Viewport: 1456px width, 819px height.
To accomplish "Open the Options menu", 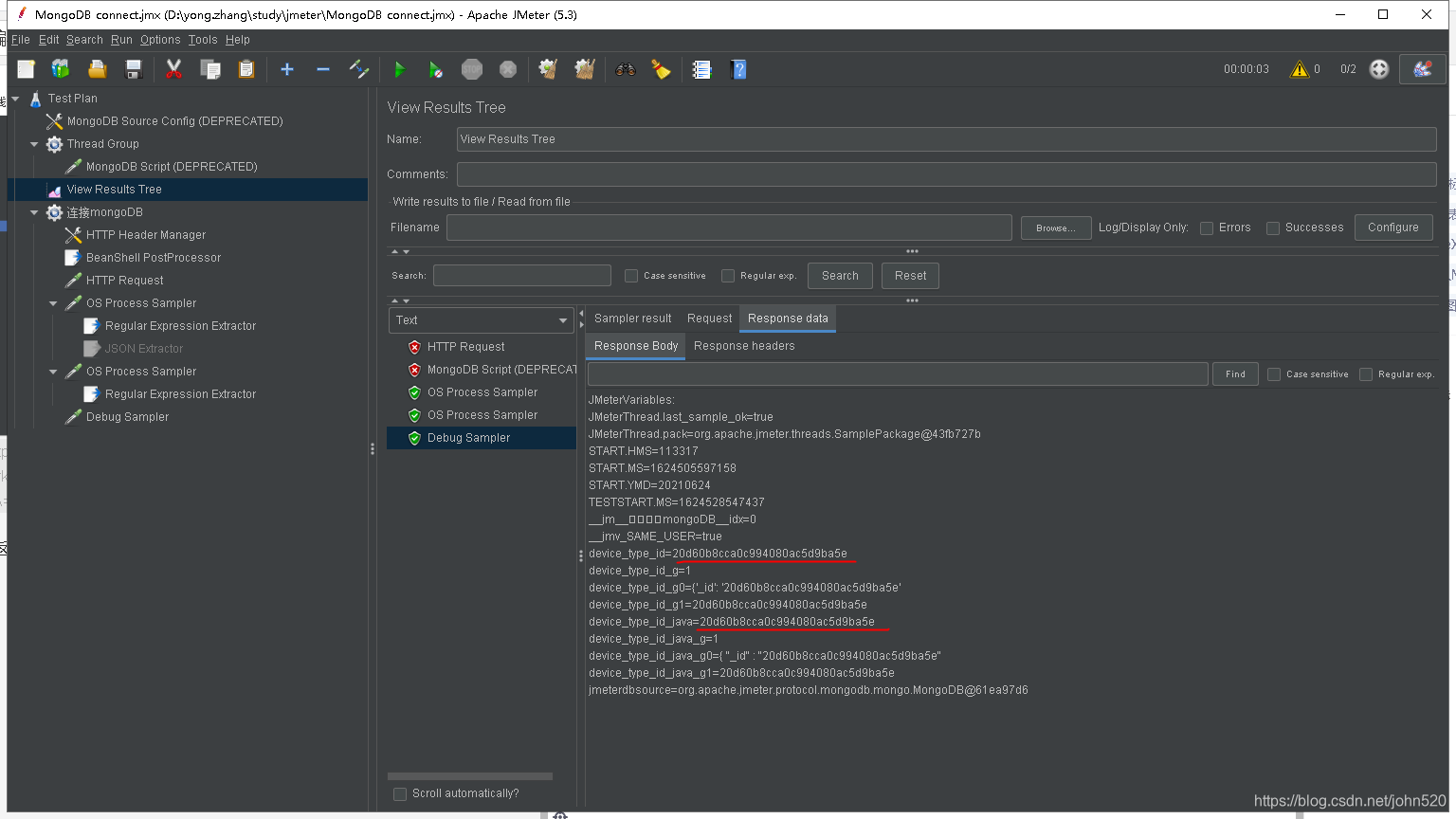I will pos(160,40).
